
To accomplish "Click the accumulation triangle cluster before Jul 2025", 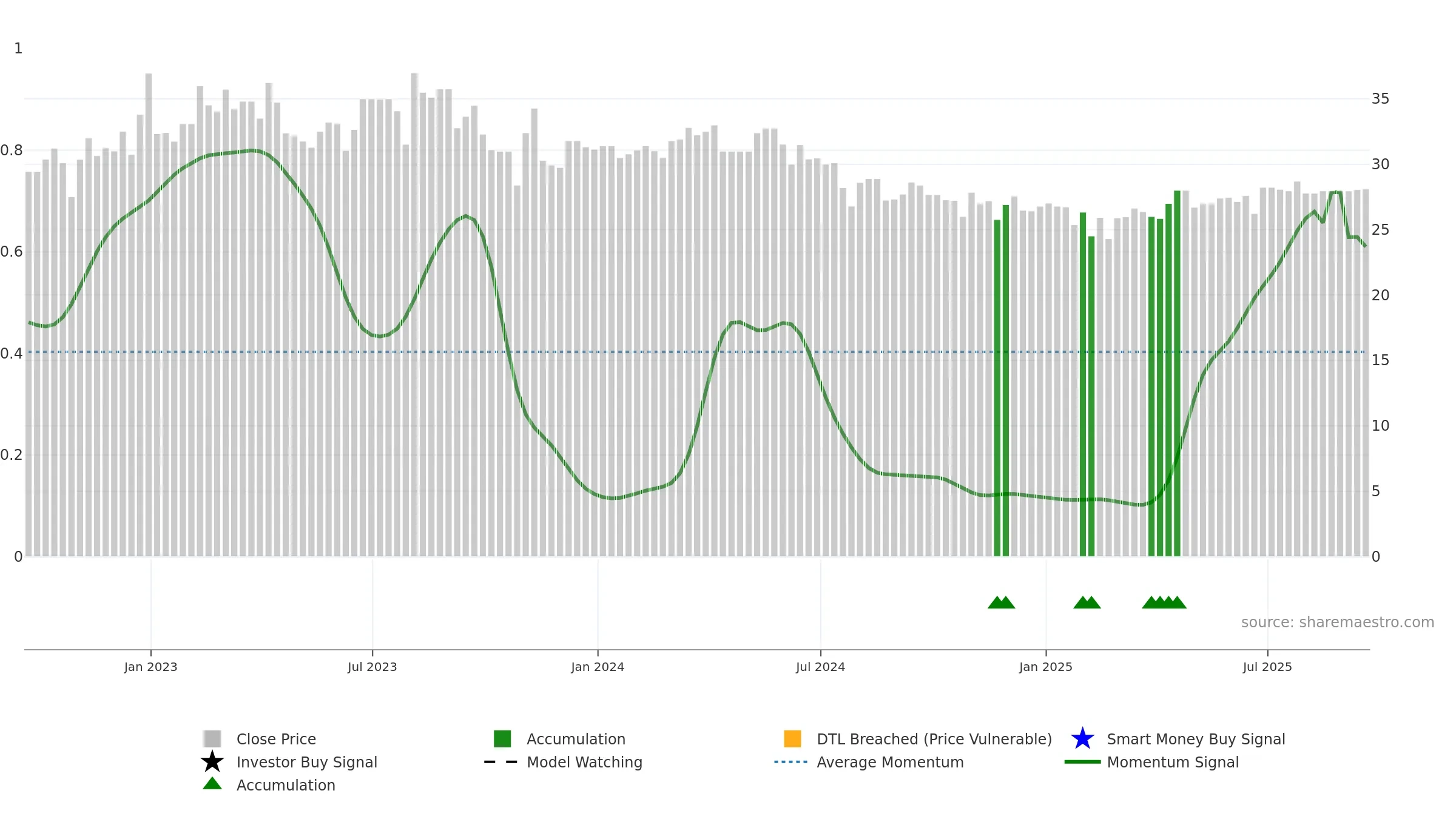I will pos(1164,602).
